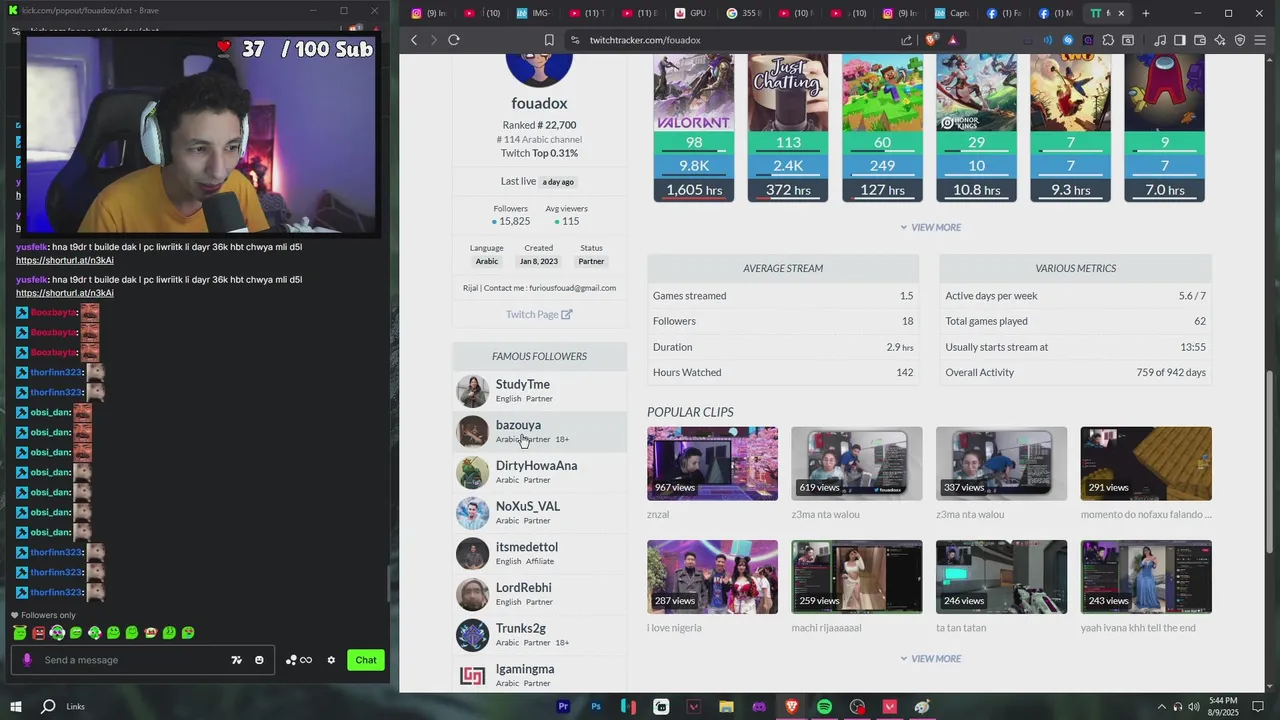Play the 'machi rijaaaaal' clip
Screen dimensions: 1280x720
pyautogui.click(x=857, y=577)
